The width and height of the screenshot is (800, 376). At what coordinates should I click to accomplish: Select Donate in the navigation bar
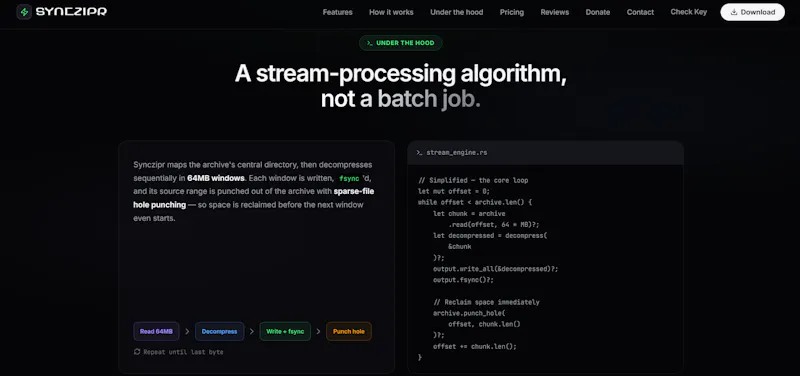click(597, 12)
